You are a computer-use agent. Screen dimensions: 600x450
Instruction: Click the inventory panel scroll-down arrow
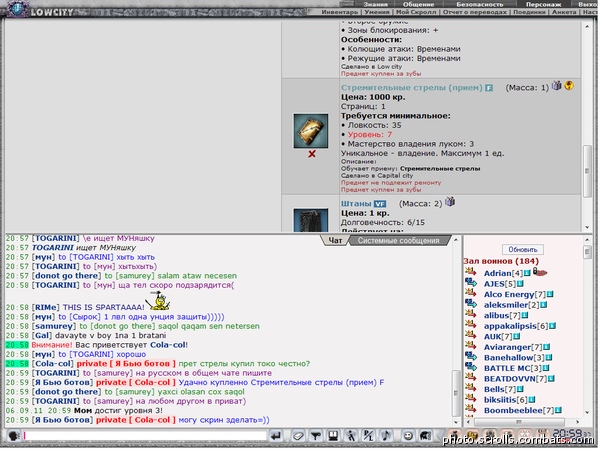click(x=587, y=227)
